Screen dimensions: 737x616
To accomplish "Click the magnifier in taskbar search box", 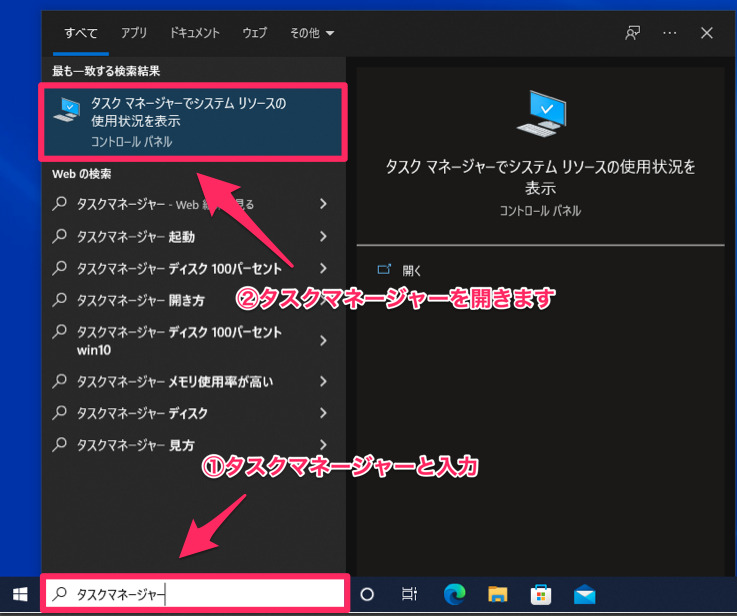I will click(x=59, y=594).
